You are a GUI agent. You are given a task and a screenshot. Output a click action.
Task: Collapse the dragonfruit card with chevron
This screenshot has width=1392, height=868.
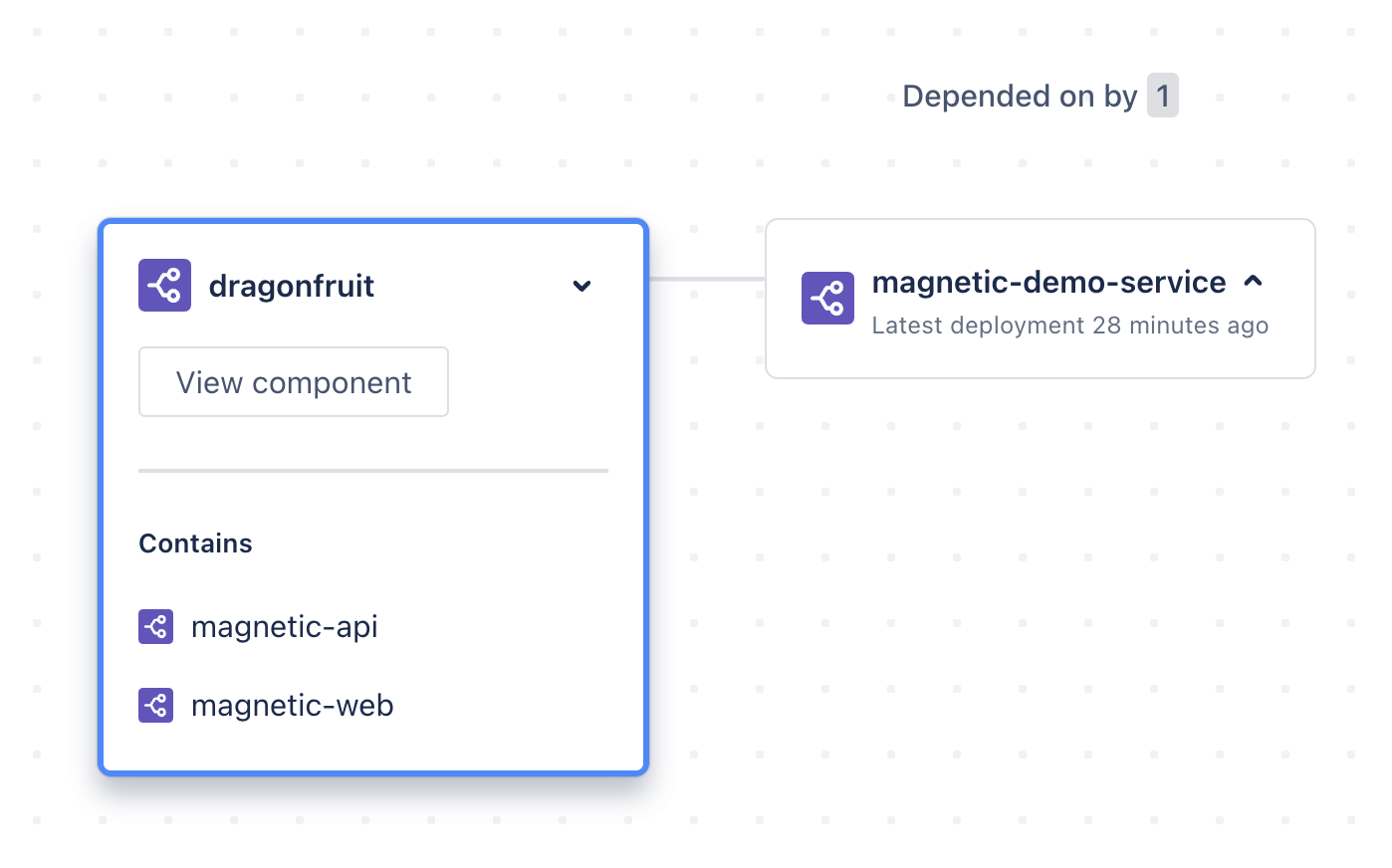tap(582, 286)
